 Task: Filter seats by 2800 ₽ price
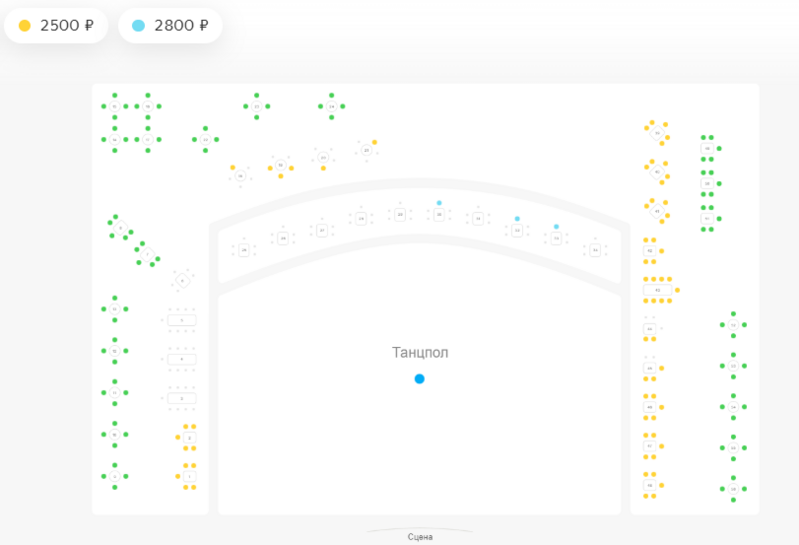click(170, 25)
